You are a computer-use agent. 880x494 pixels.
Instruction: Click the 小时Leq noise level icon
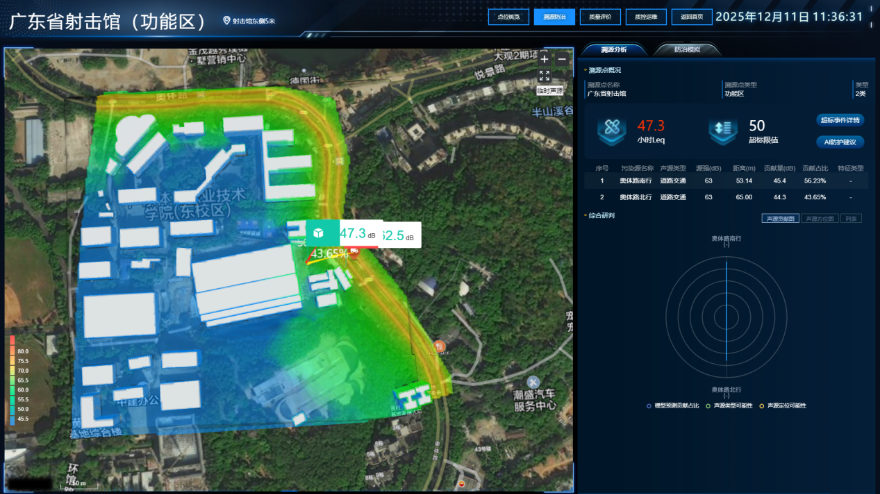(x=611, y=129)
